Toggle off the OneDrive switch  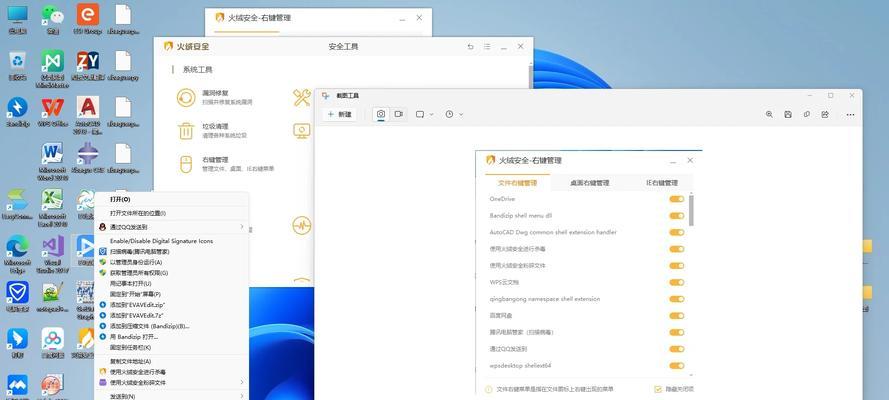[676, 199]
